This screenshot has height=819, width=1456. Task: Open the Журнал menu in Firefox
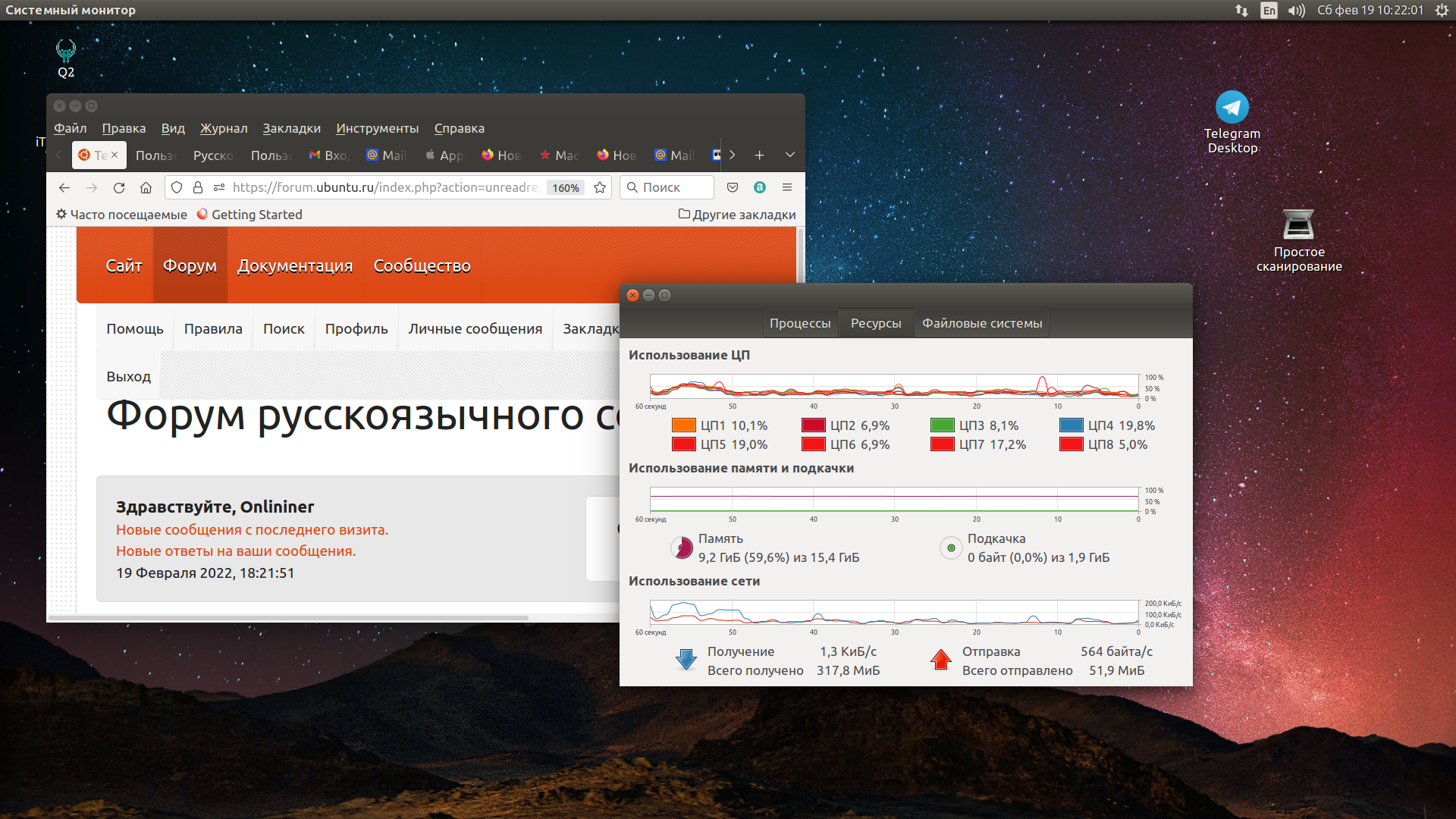click(x=224, y=128)
